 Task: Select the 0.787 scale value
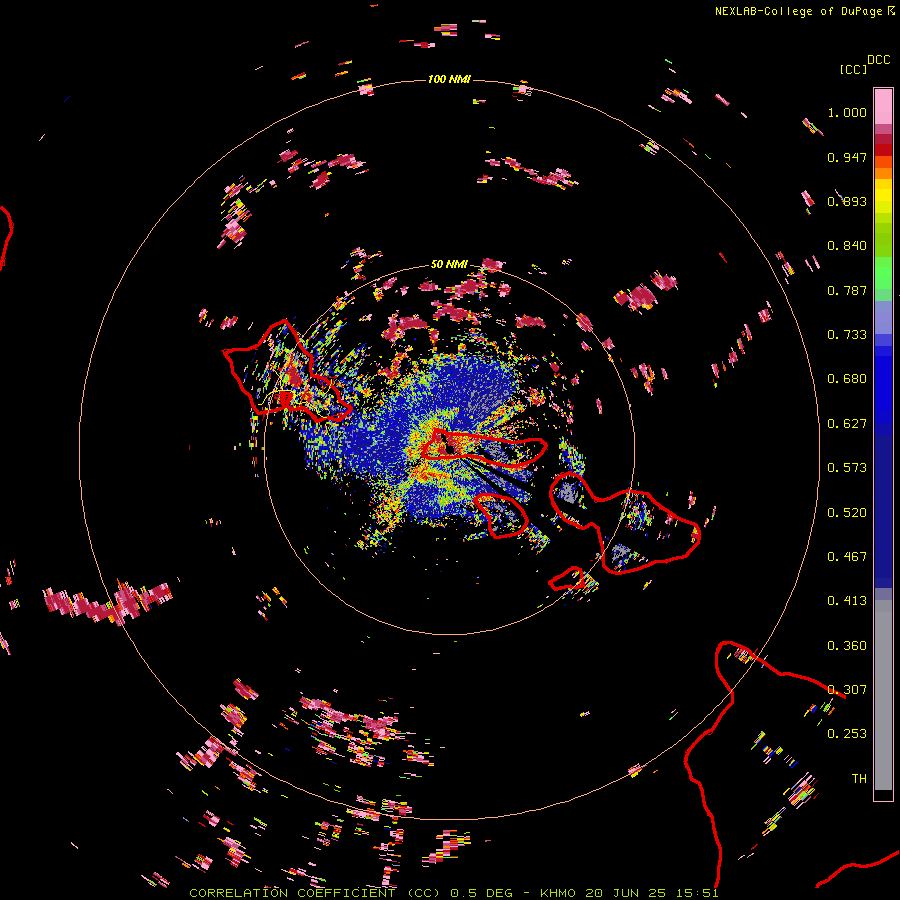[x=847, y=290]
